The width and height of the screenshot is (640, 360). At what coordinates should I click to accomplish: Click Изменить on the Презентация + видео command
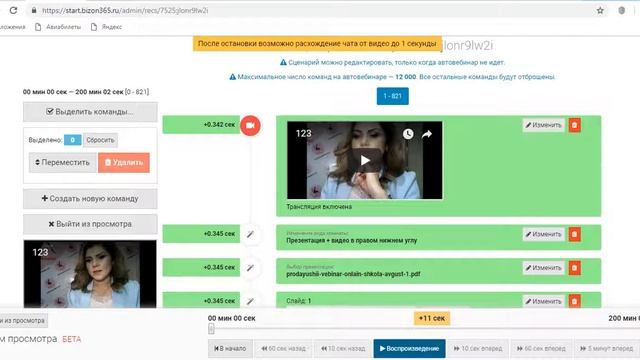click(543, 234)
